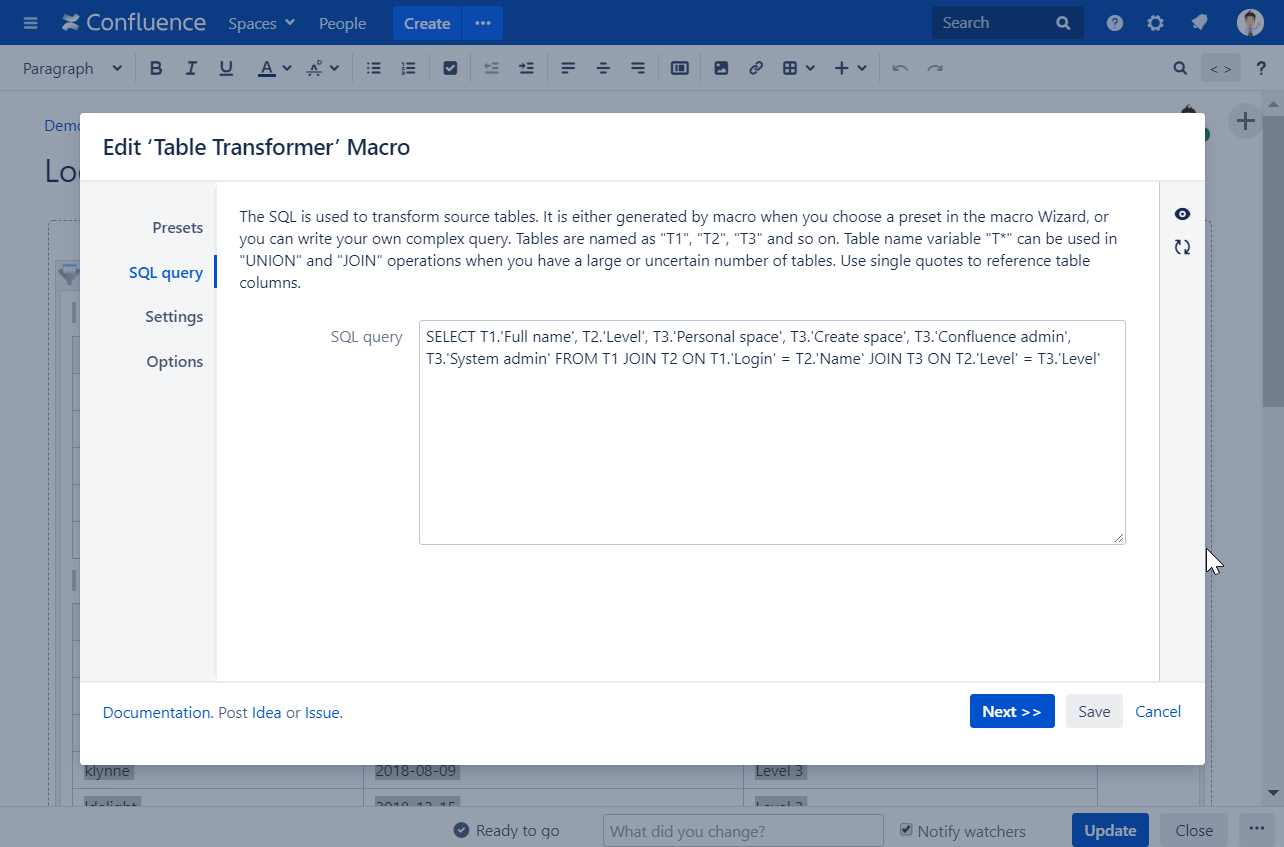Click the notifications icon in header
Viewport: 1284px width, 847px height.
(x=1199, y=23)
